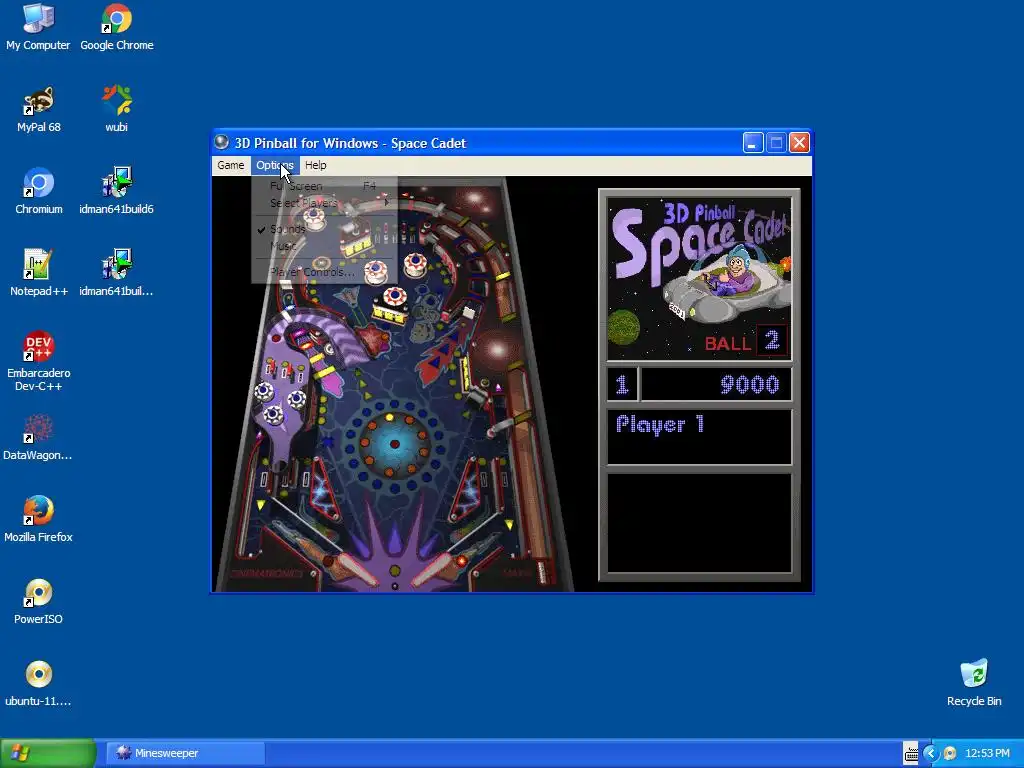Click the 12:53 PM taskbar clock
Screen dimensions: 1024x768
point(987,753)
